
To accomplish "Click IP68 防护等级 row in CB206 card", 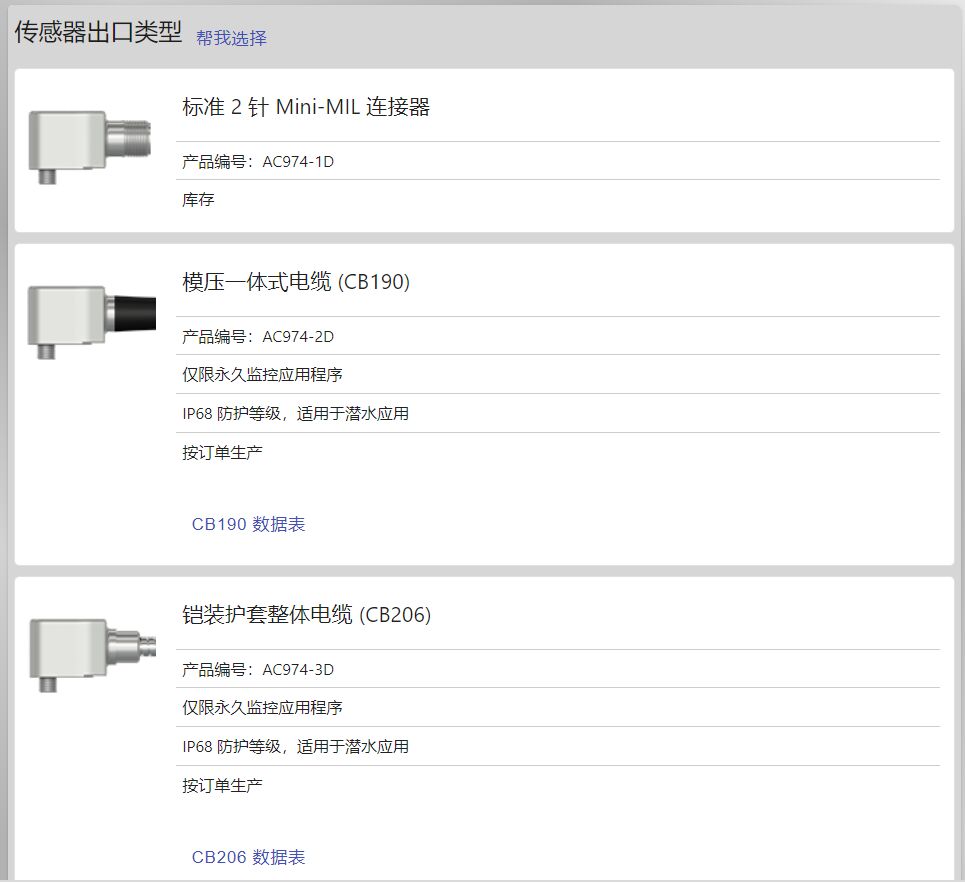I will tap(558, 746).
